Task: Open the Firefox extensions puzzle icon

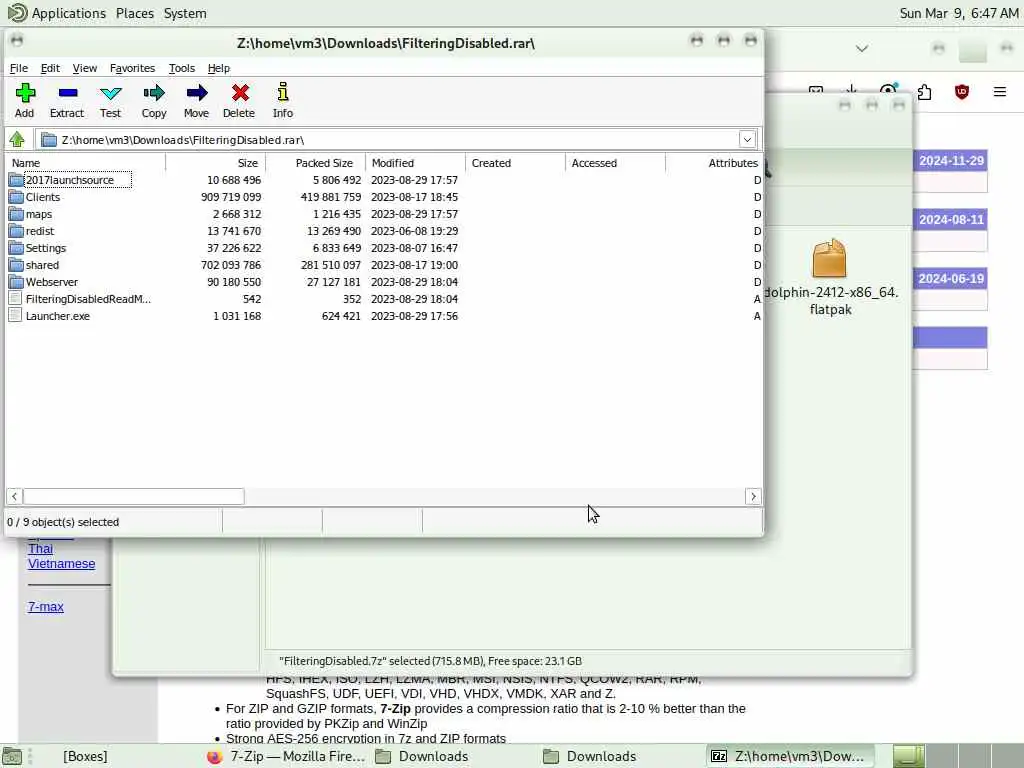Action: tap(924, 92)
